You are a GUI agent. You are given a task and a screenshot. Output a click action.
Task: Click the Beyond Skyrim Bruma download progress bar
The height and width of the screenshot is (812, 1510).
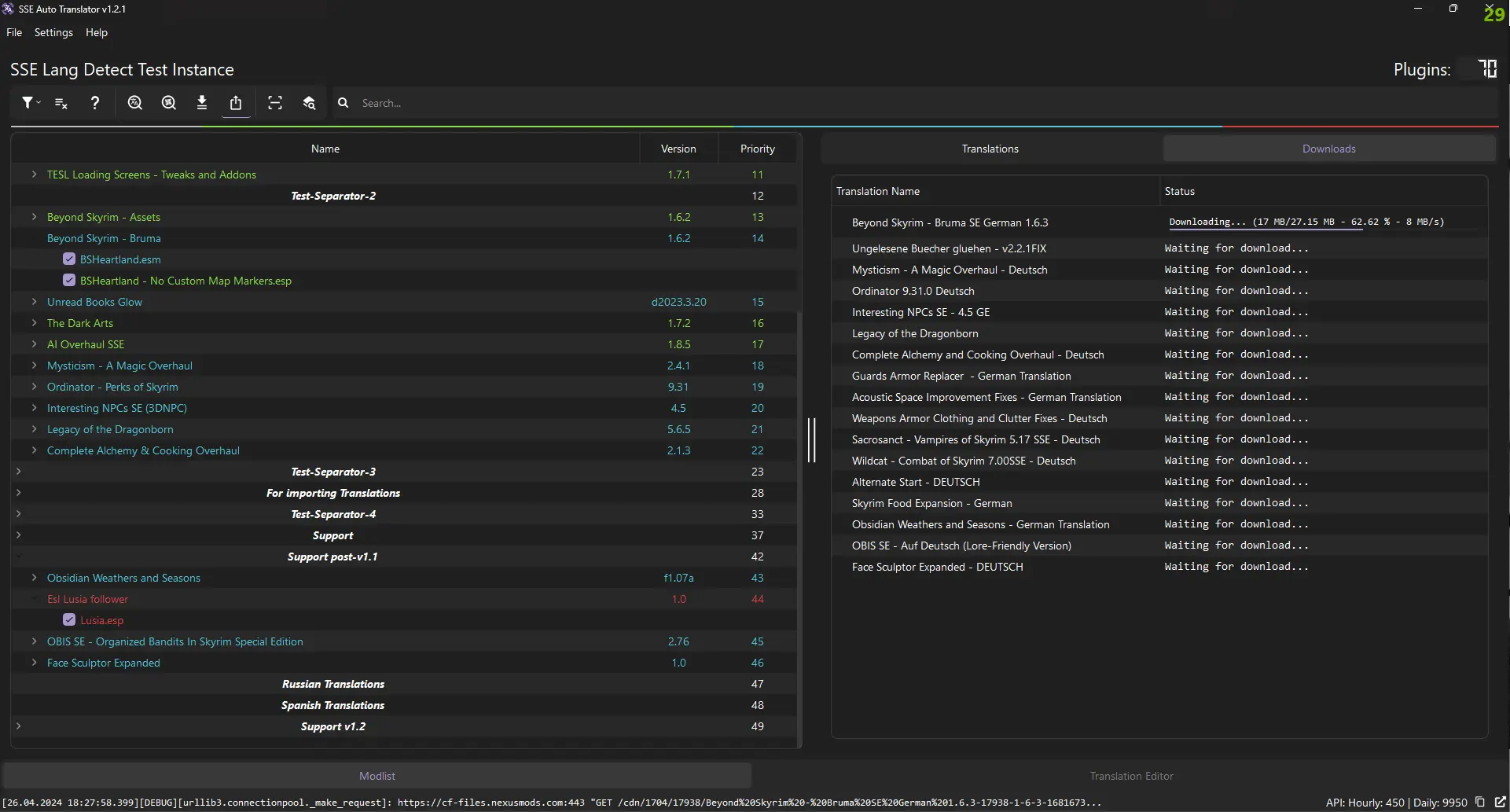click(x=1324, y=222)
